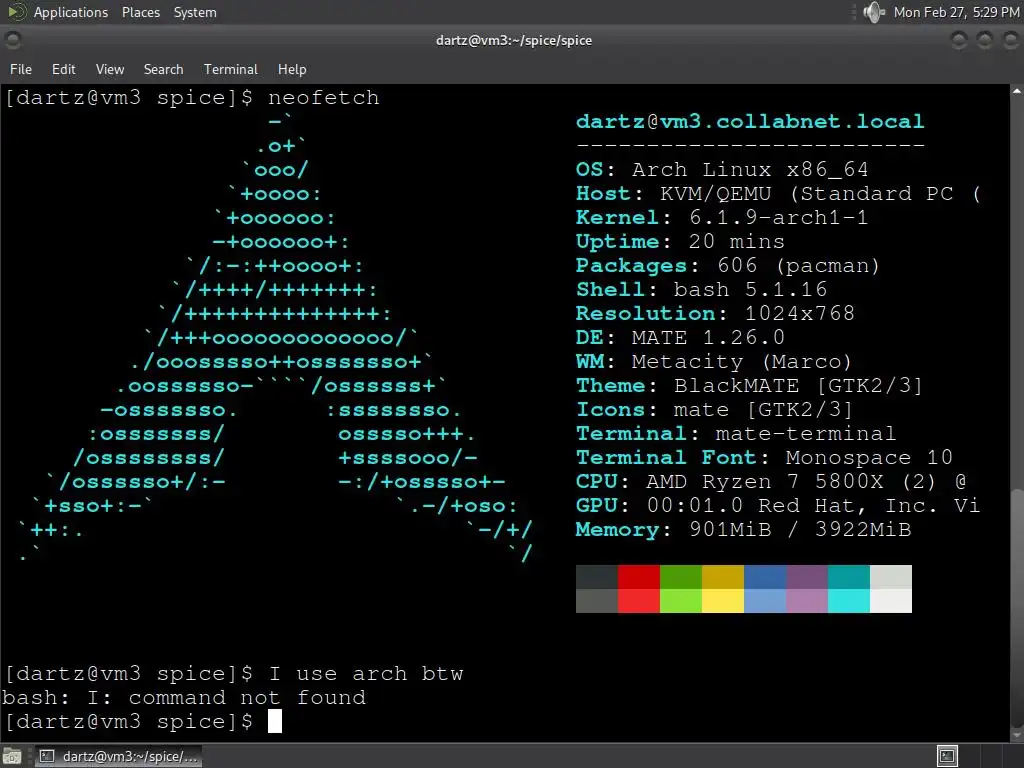This screenshot has height=768, width=1024.
Task: Click the scrollbar up arrow
Action: [1017, 91]
